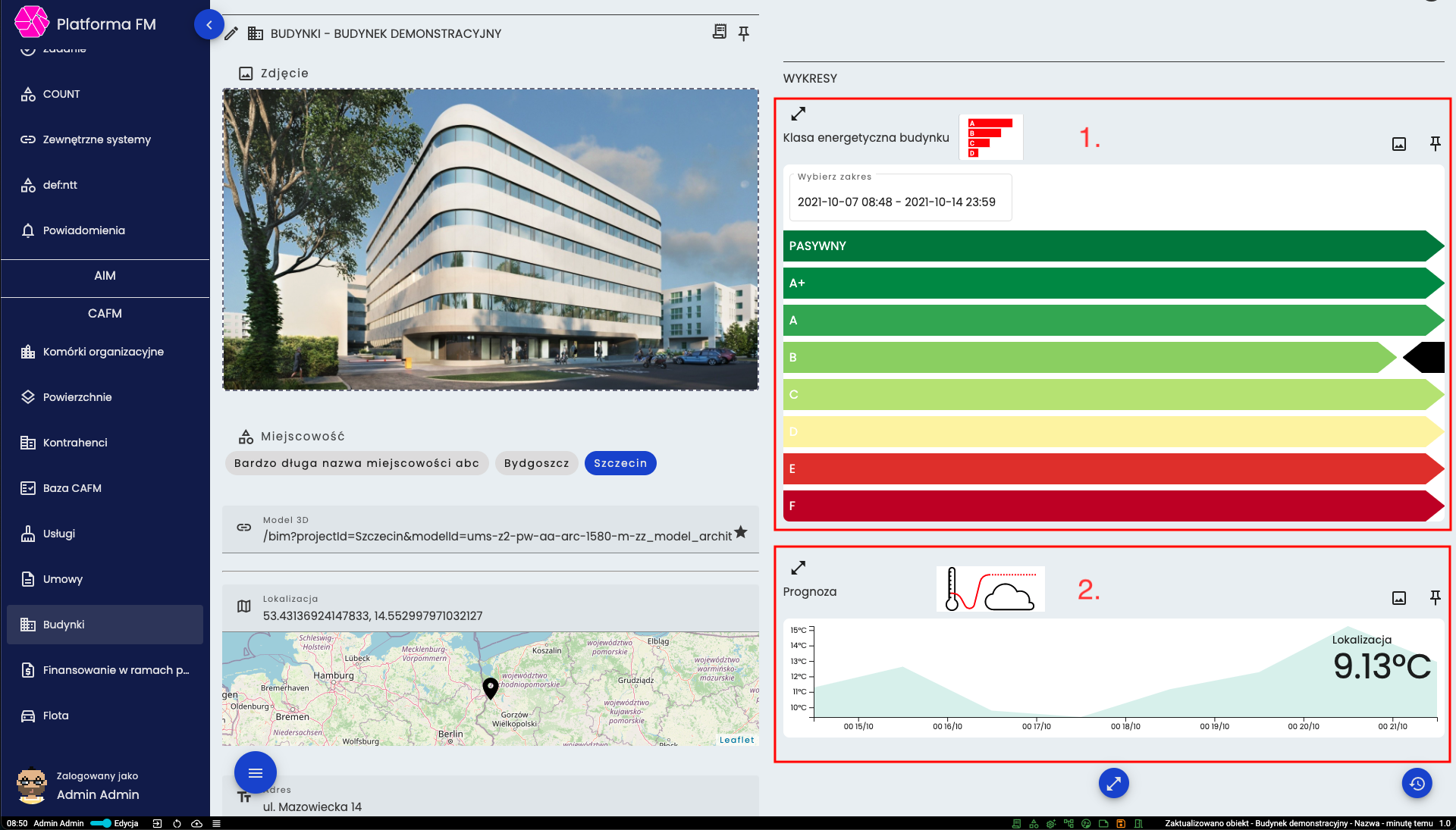Open COUNT in the sidebar
The width and height of the screenshot is (1456, 830).
coord(105,94)
